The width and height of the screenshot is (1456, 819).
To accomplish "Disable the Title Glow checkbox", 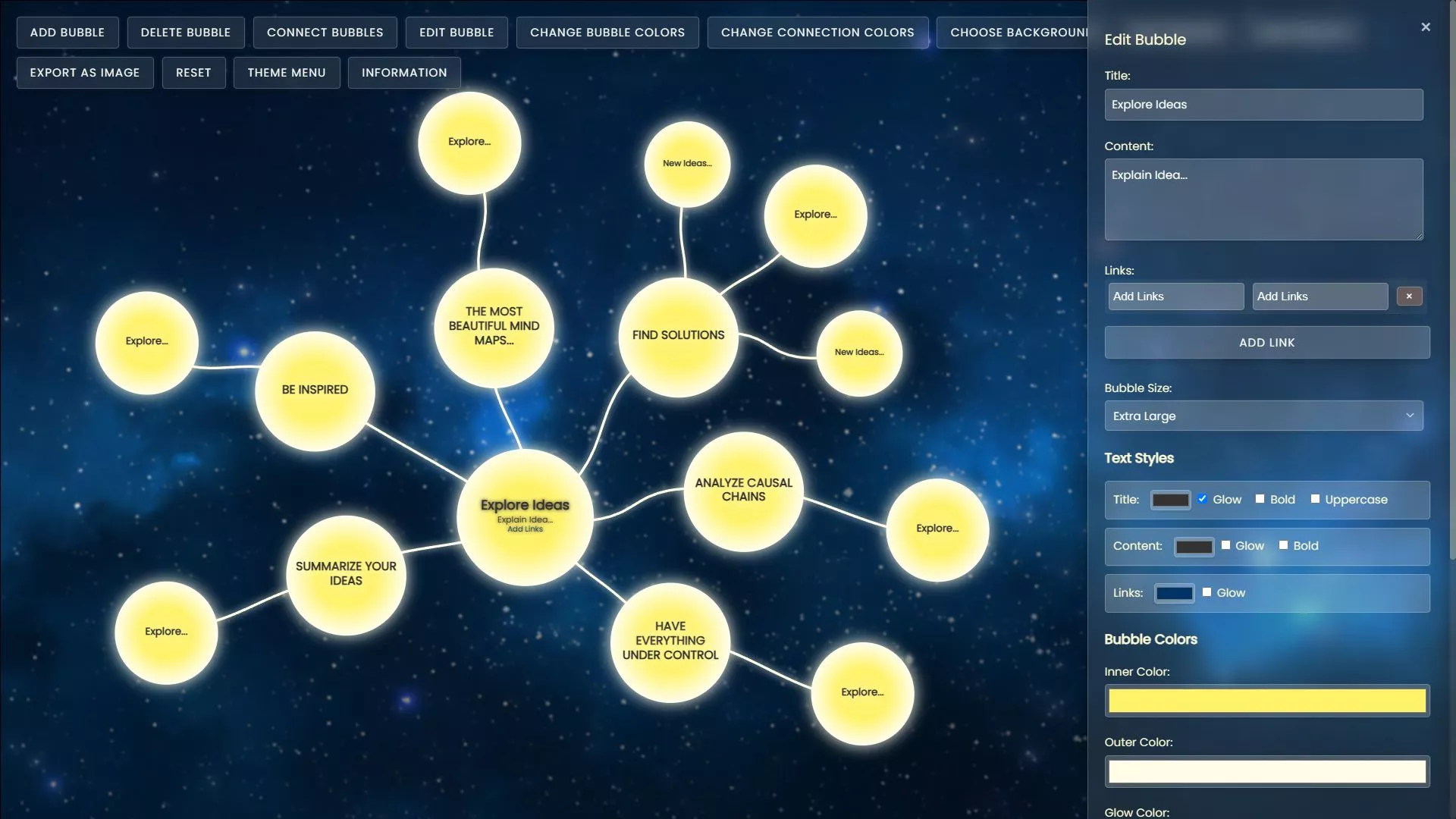I will 1202,499.
